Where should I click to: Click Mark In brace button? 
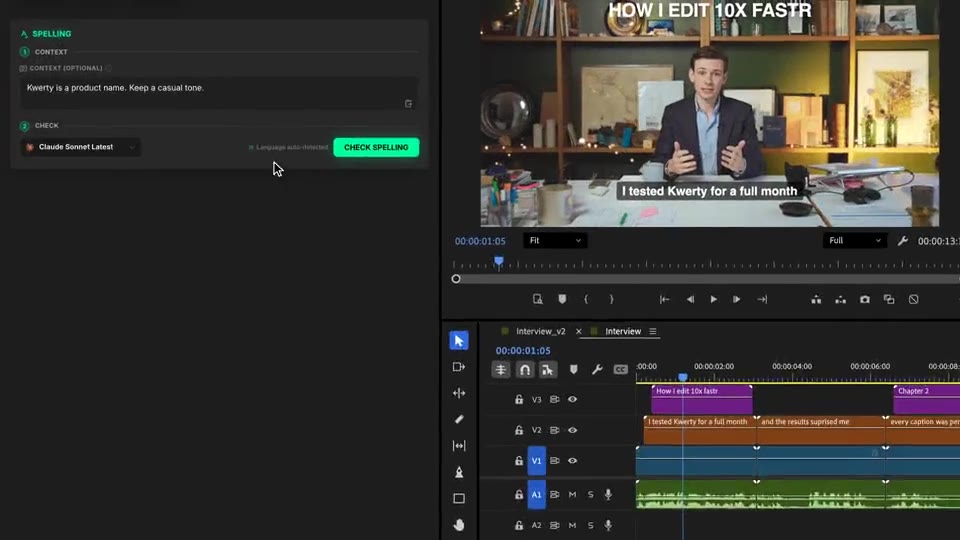coord(586,299)
